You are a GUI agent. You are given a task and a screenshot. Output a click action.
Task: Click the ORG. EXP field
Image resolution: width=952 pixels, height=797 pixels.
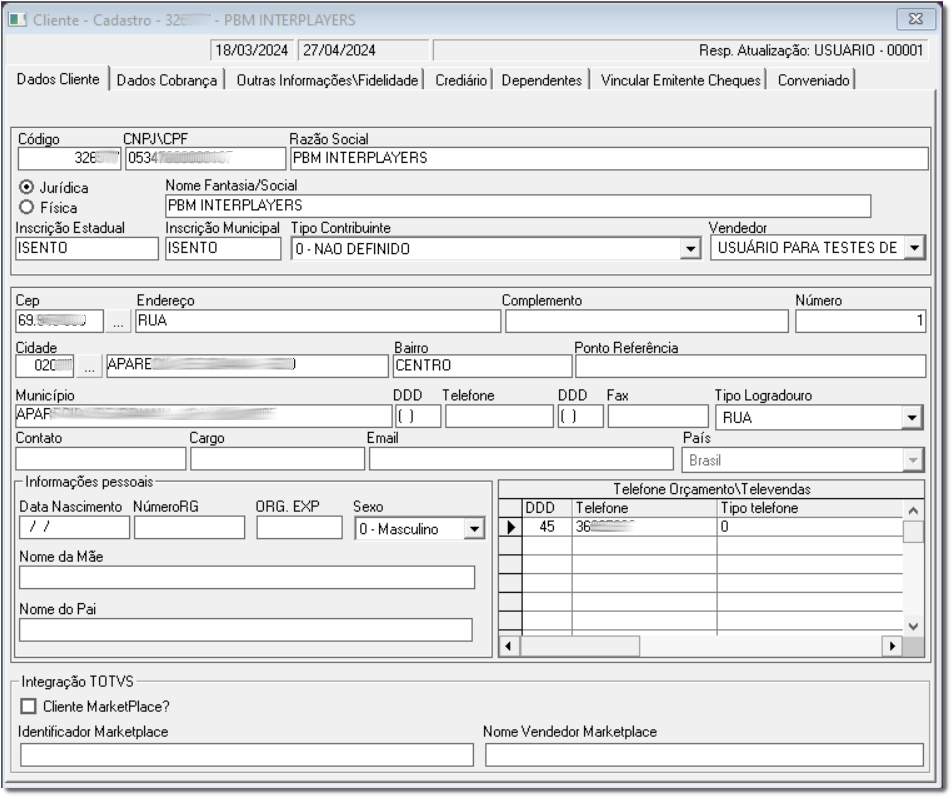pyautogui.click(x=299, y=527)
